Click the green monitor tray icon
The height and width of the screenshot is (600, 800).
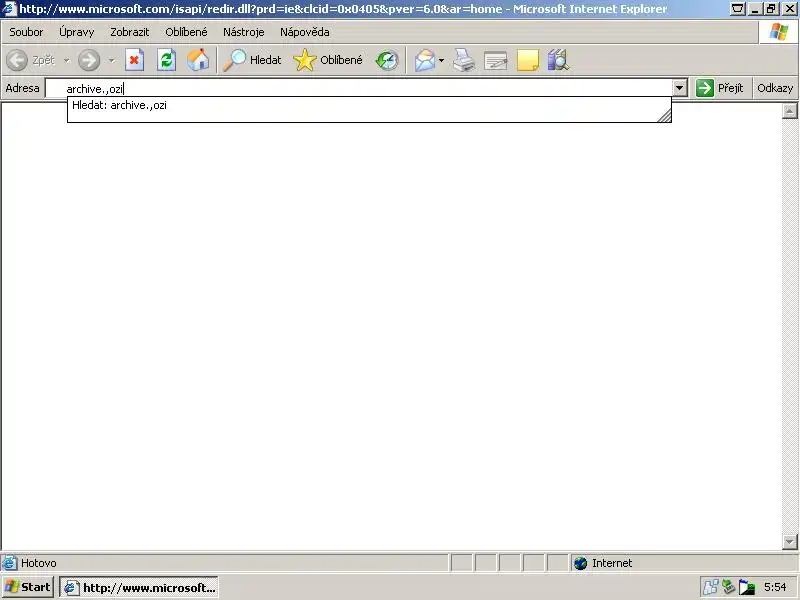click(x=746, y=588)
